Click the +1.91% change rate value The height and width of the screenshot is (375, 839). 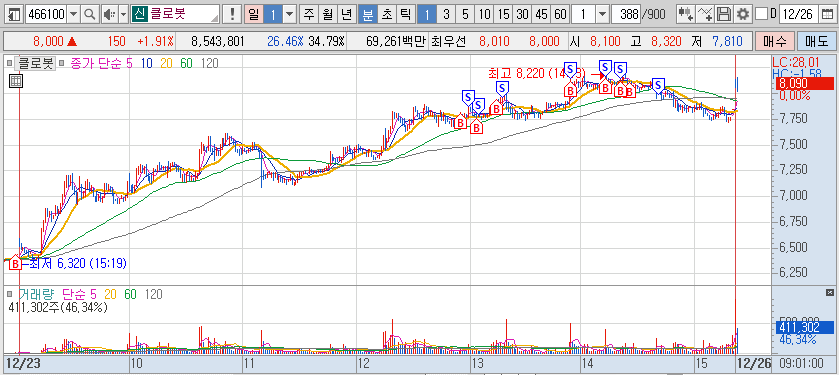[155, 41]
